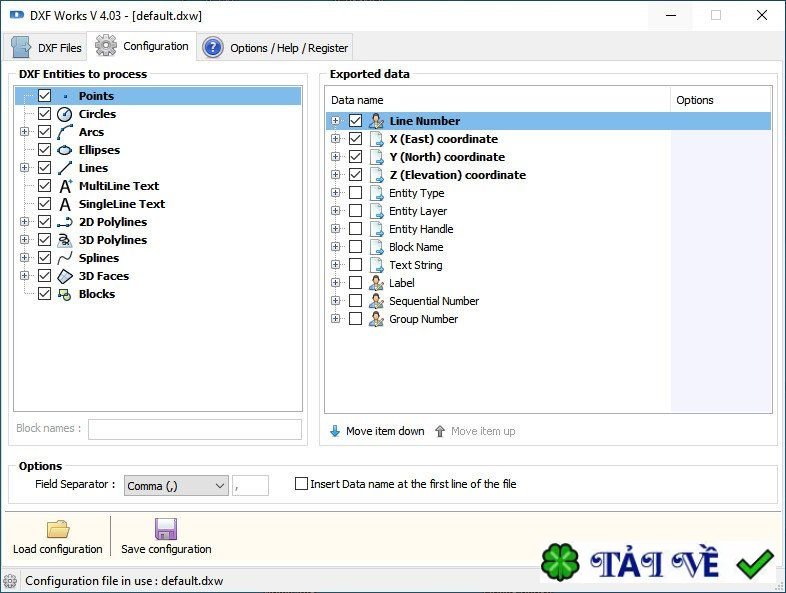Click the Splines curve icon
This screenshot has width=786, height=593.
[65, 258]
